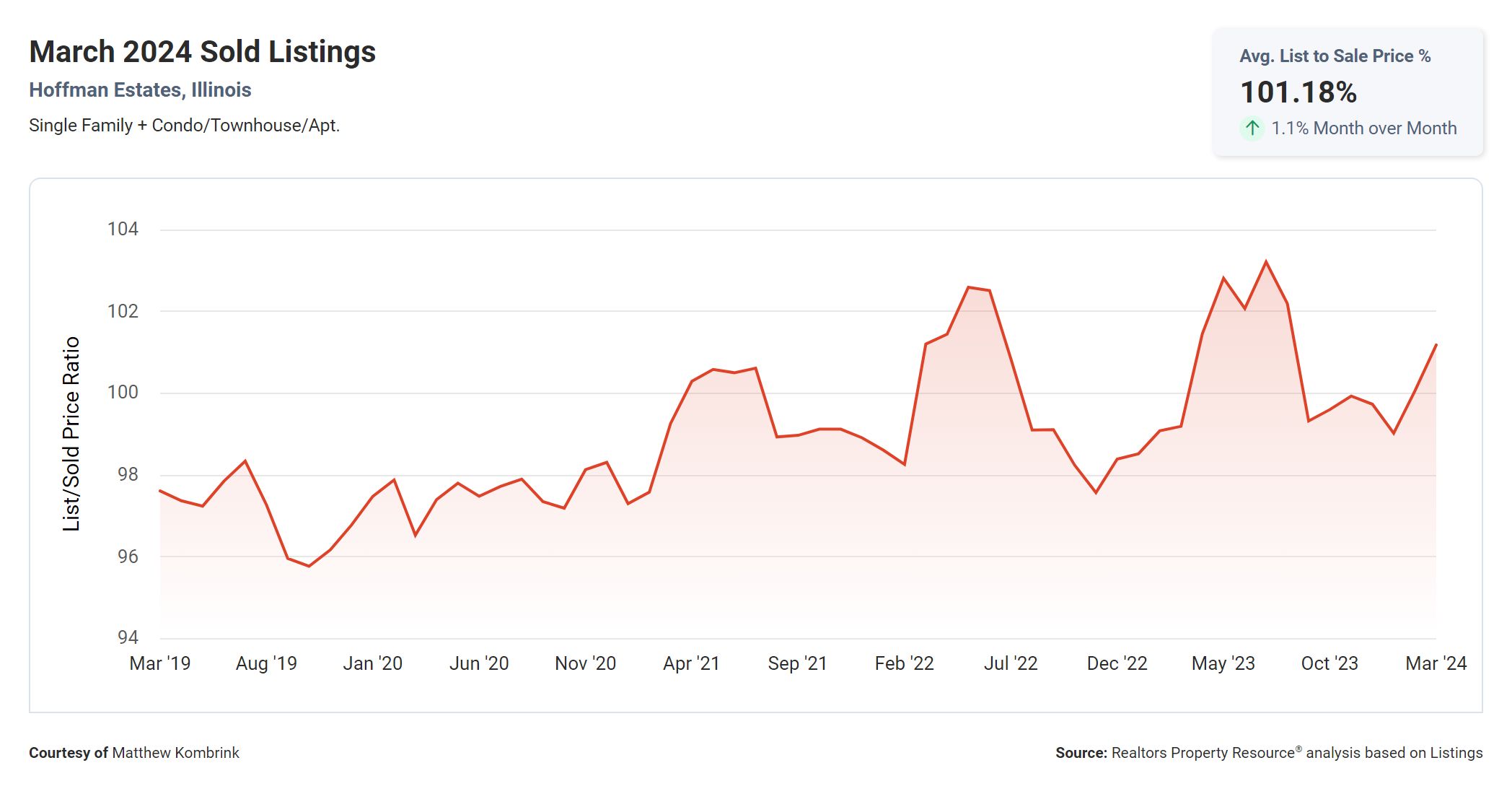Click the Avg. List to Sale Price % heading
This screenshot has height=794, width=1512.
(x=1335, y=56)
